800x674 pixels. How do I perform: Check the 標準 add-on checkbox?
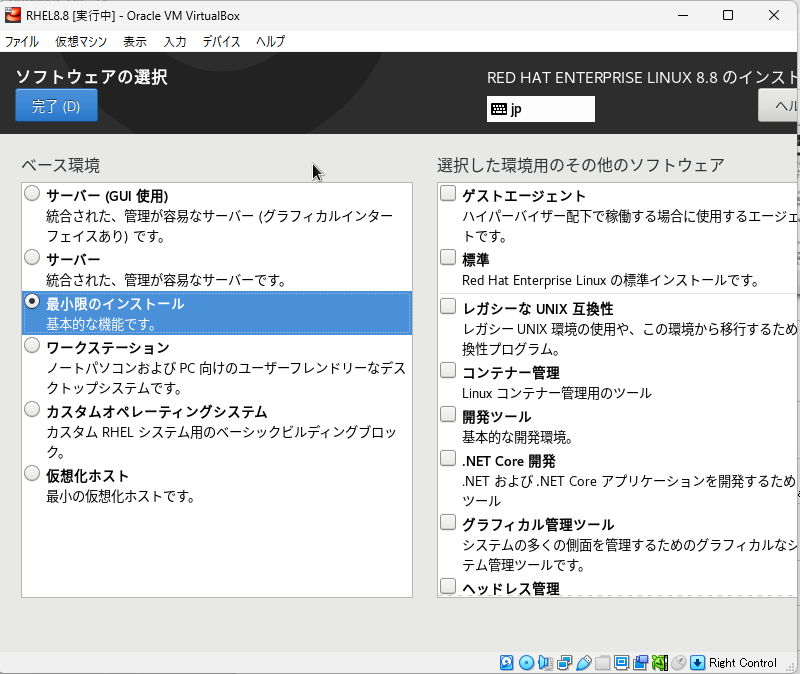[x=448, y=257]
